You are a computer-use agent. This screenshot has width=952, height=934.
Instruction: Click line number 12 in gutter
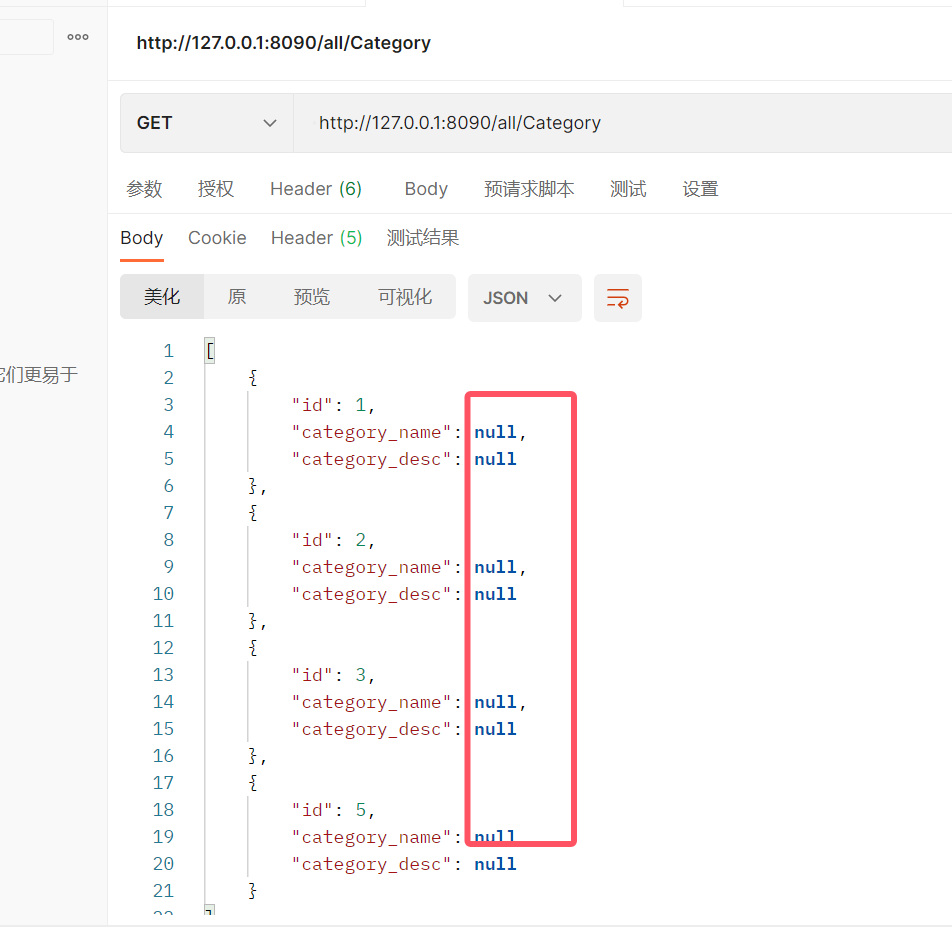point(163,647)
